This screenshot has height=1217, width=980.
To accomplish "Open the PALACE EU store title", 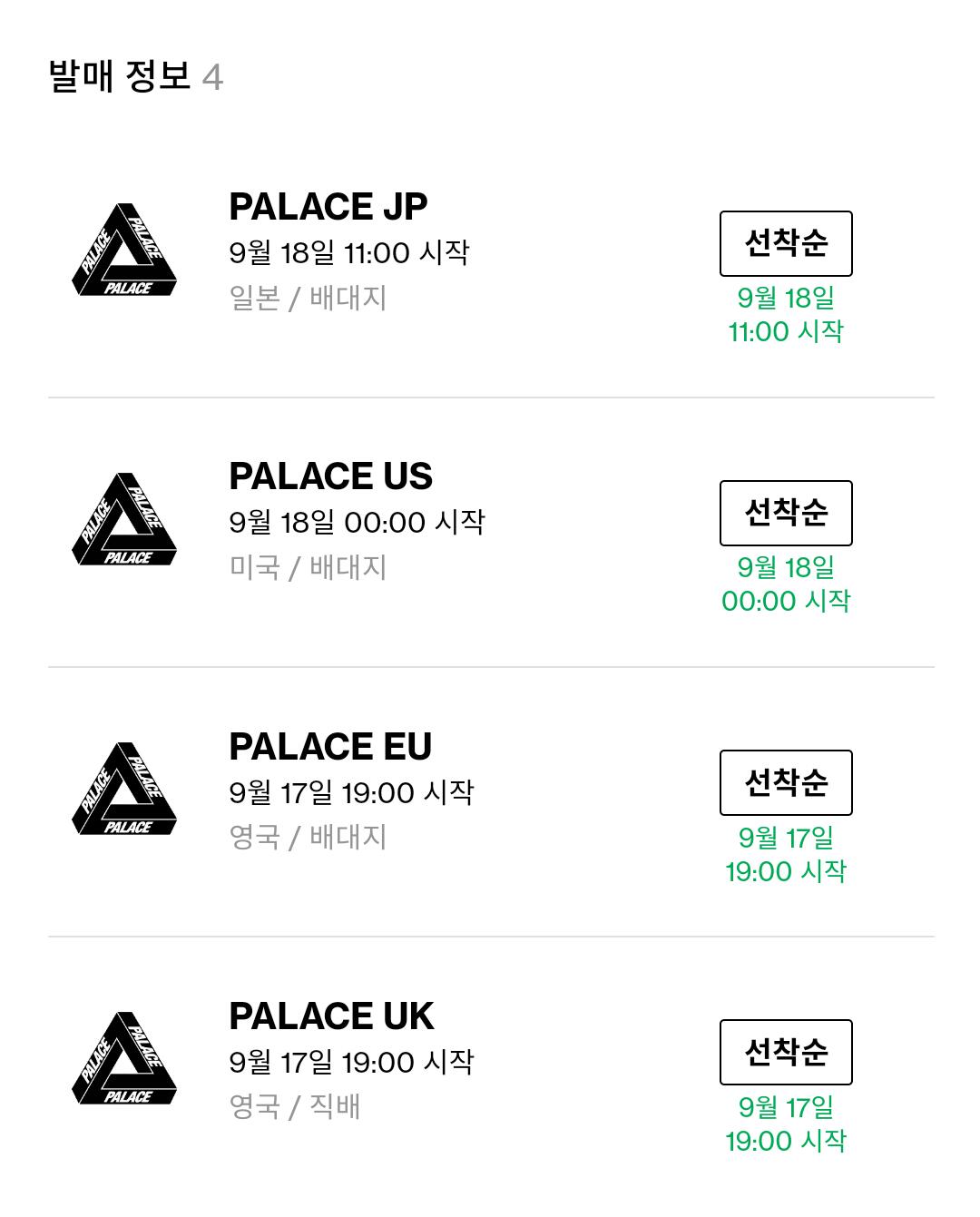I will click(330, 746).
